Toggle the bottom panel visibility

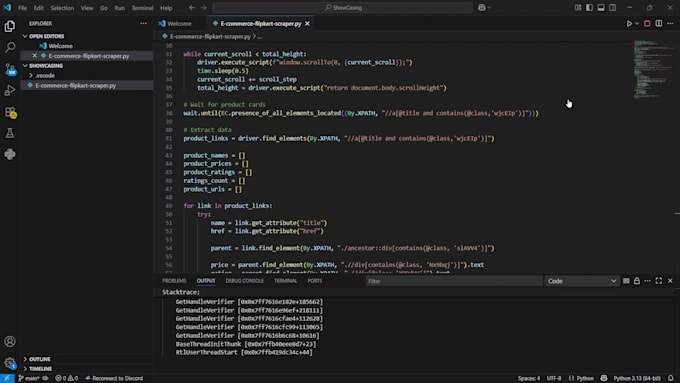pyautogui.click(x=601, y=7)
